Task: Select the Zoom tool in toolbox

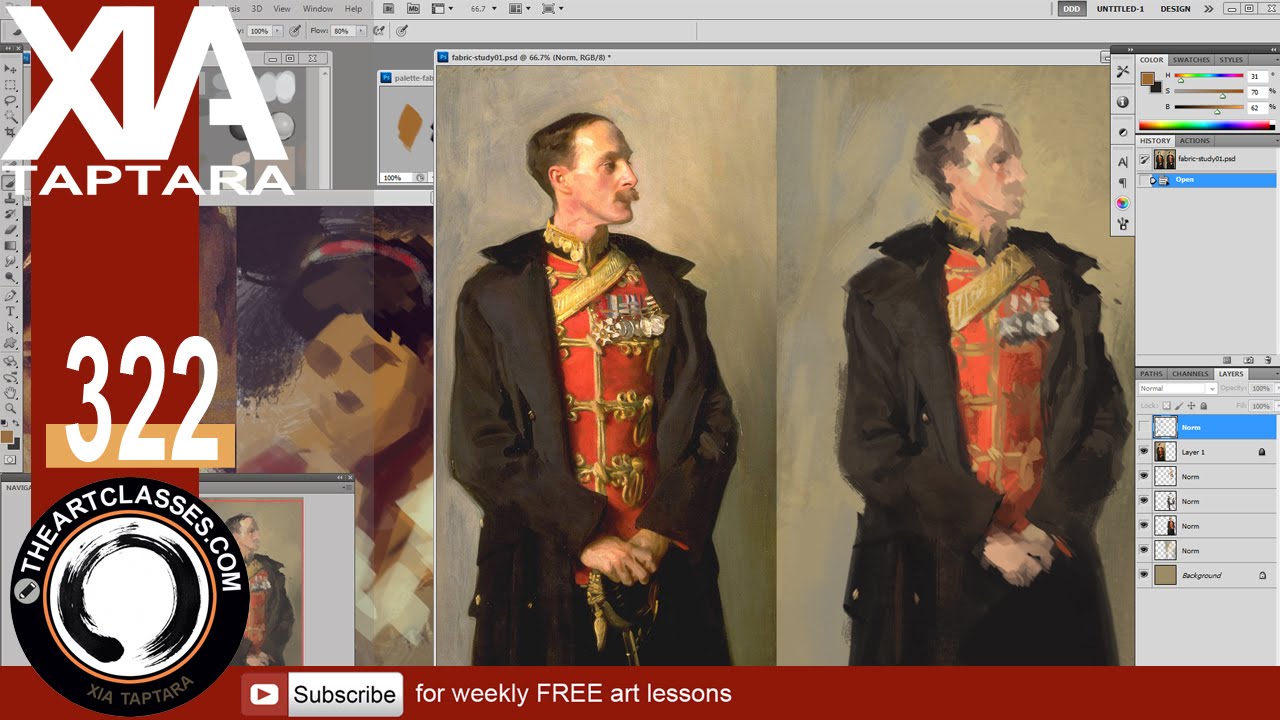Action: coord(11,408)
